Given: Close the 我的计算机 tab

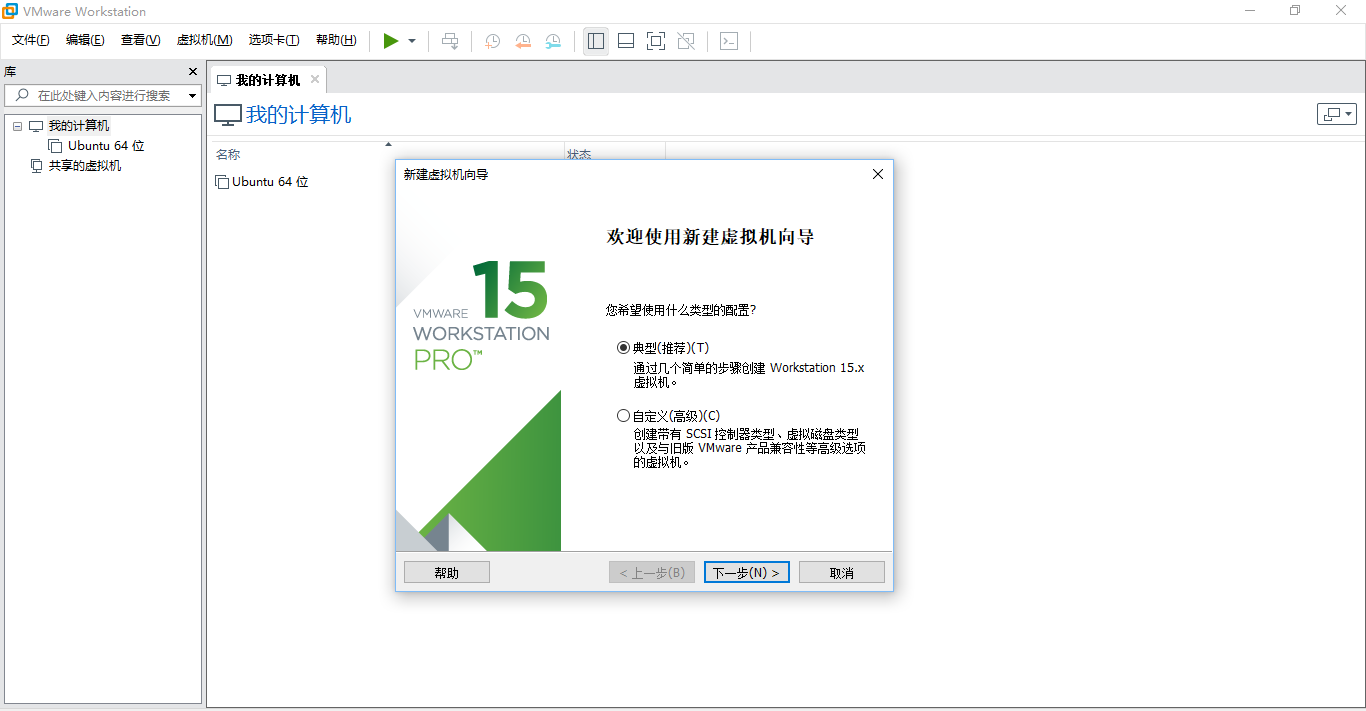Looking at the screenshot, I should click(x=314, y=79).
